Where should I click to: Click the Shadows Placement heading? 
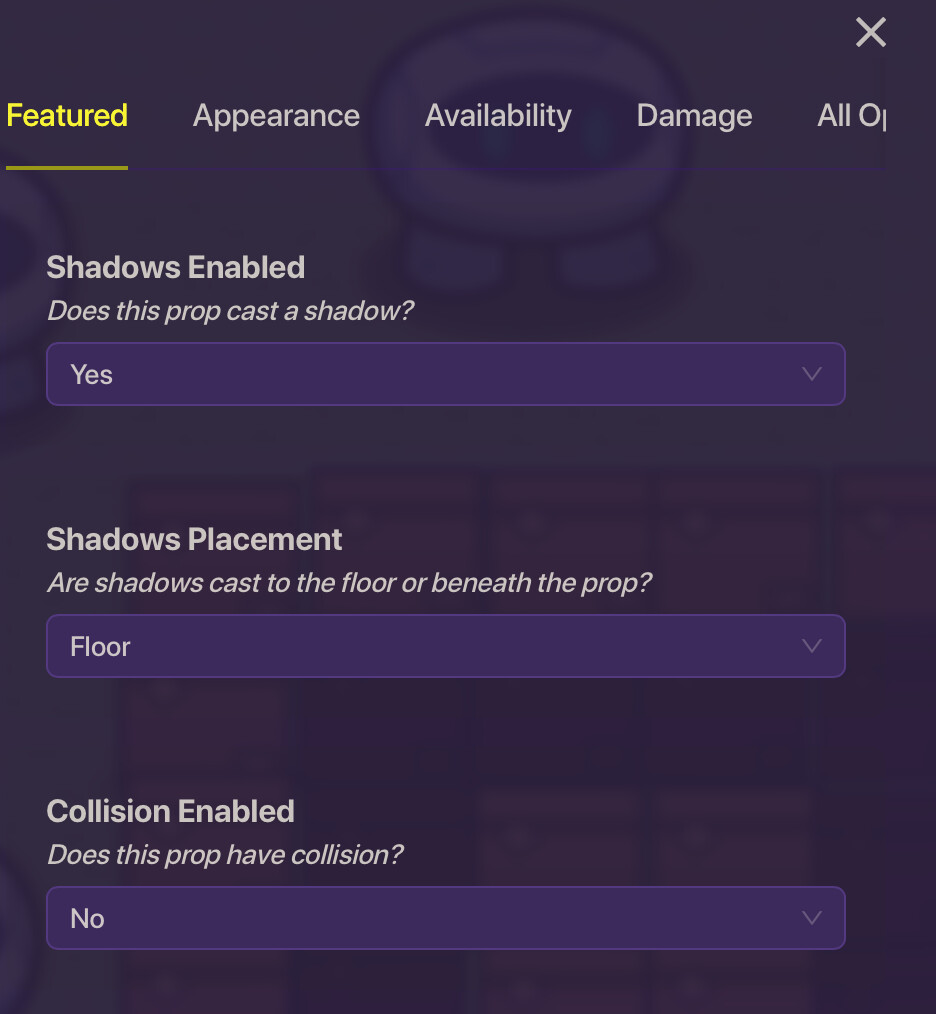click(195, 540)
